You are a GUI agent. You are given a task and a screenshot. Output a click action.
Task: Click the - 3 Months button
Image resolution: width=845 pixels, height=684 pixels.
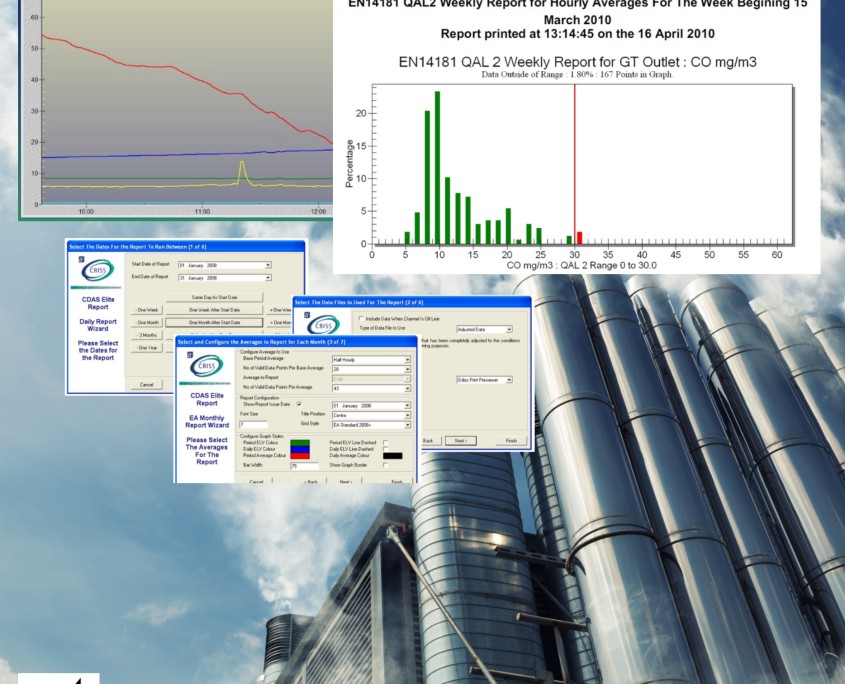coord(147,335)
